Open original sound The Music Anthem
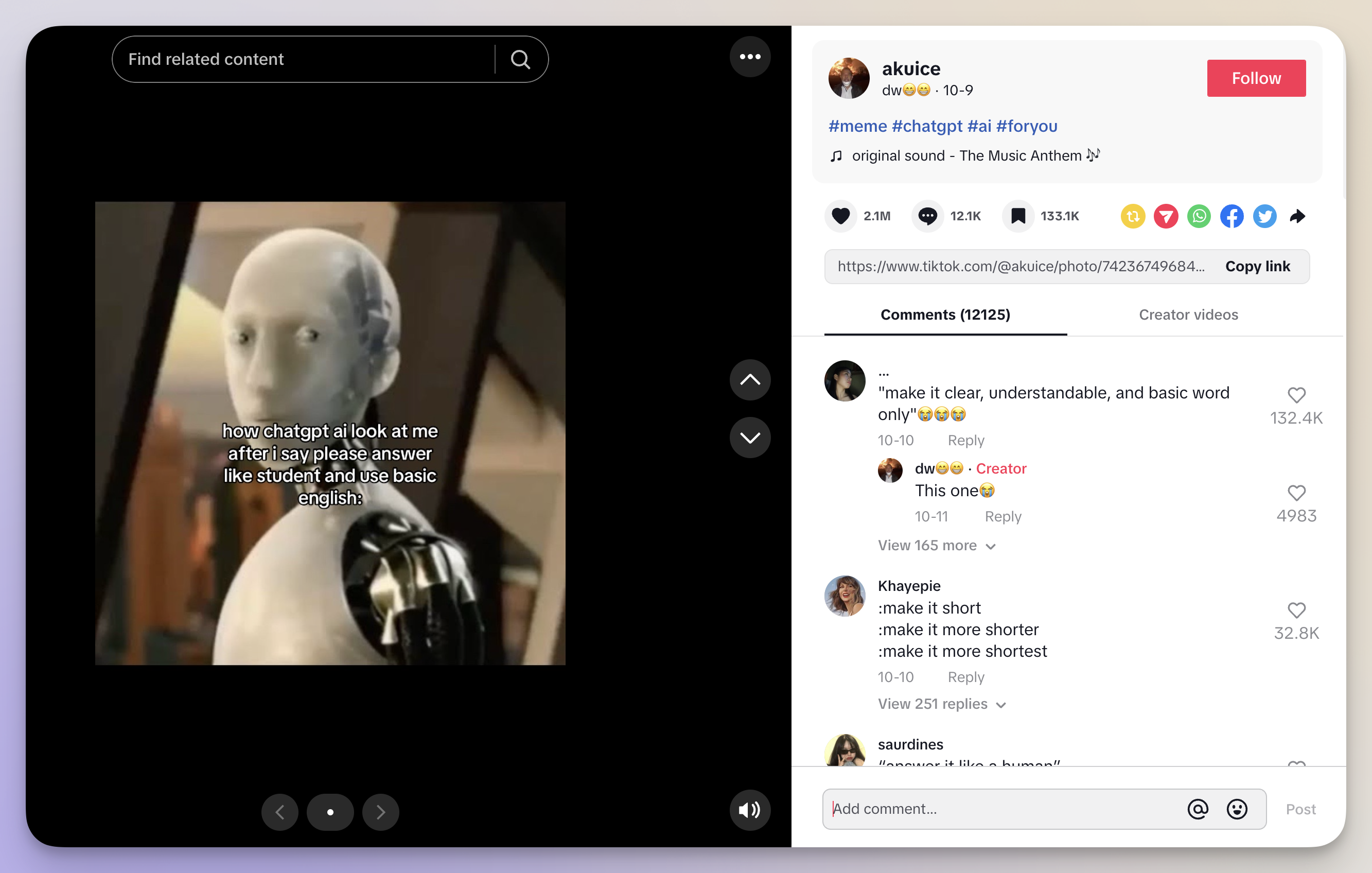The width and height of the screenshot is (1372, 873). coord(975,155)
